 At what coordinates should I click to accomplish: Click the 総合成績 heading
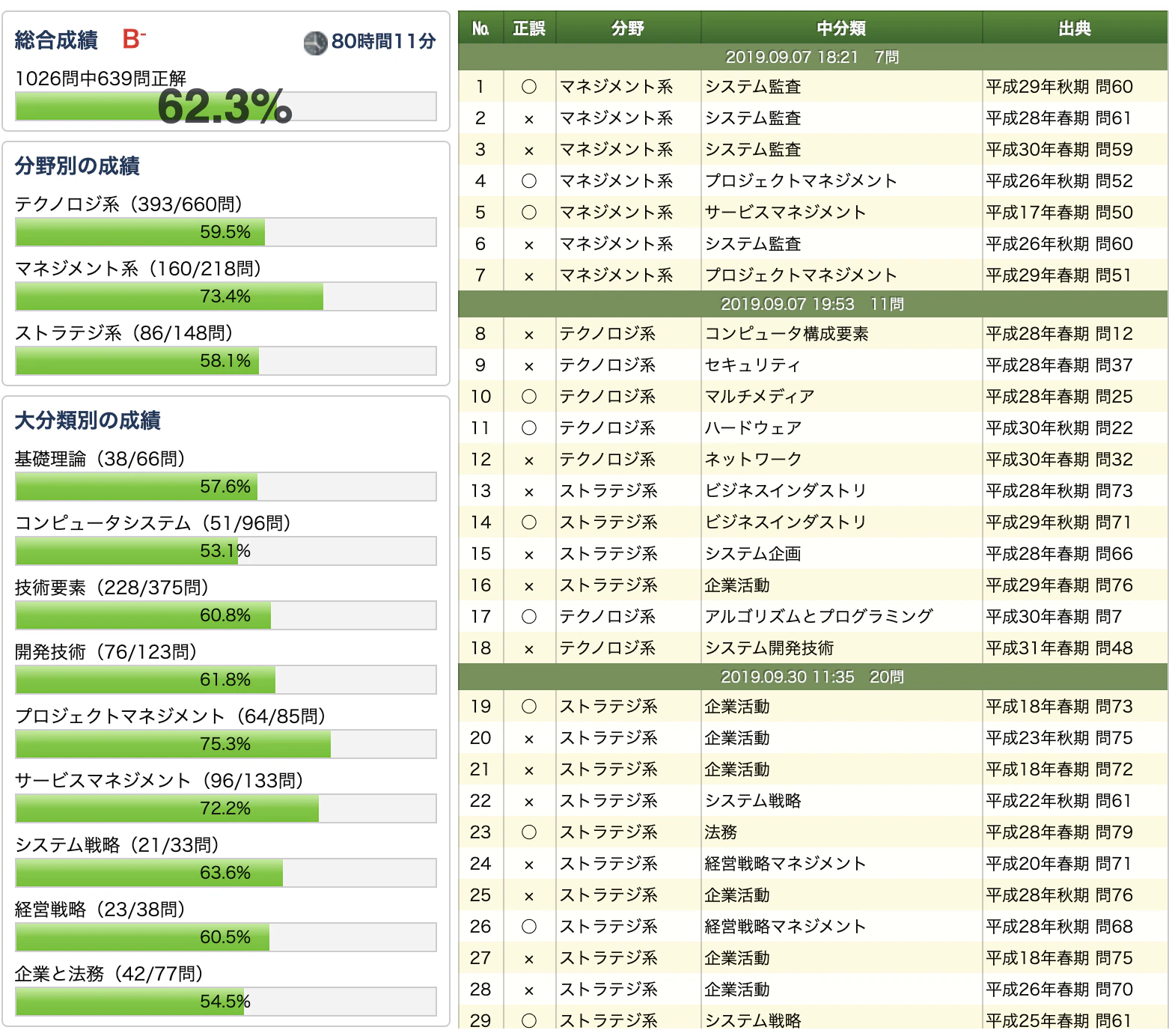point(56,40)
